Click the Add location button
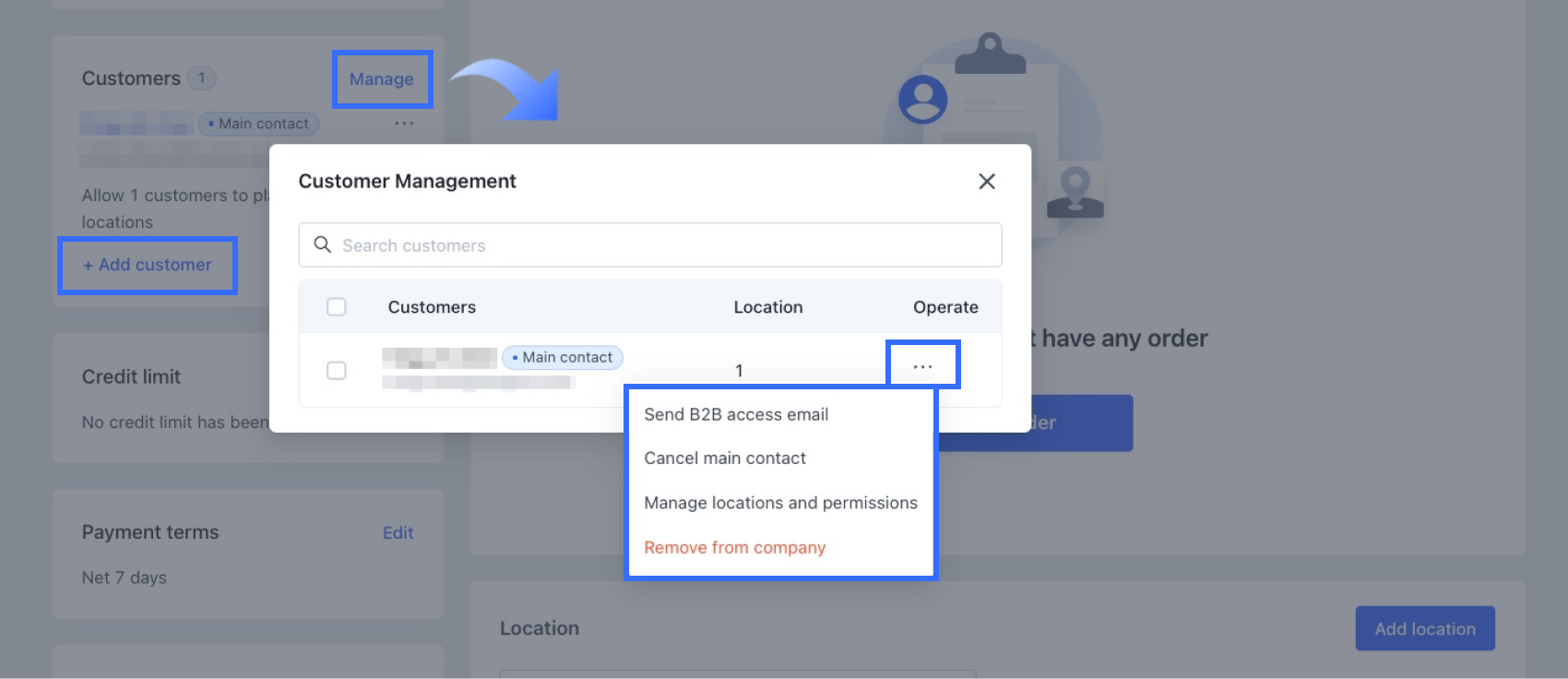1568x679 pixels. [x=1425, y=628]
